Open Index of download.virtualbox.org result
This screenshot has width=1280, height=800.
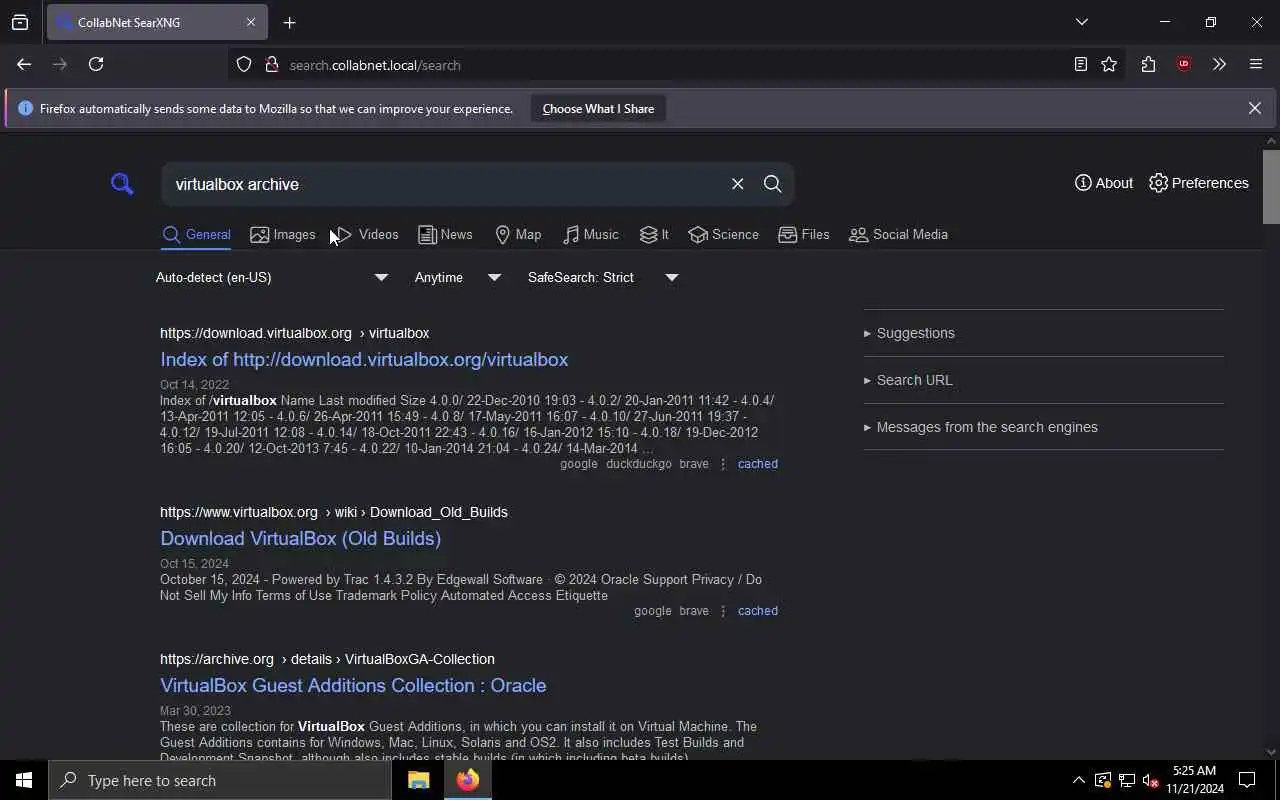[x=364, y=359]
